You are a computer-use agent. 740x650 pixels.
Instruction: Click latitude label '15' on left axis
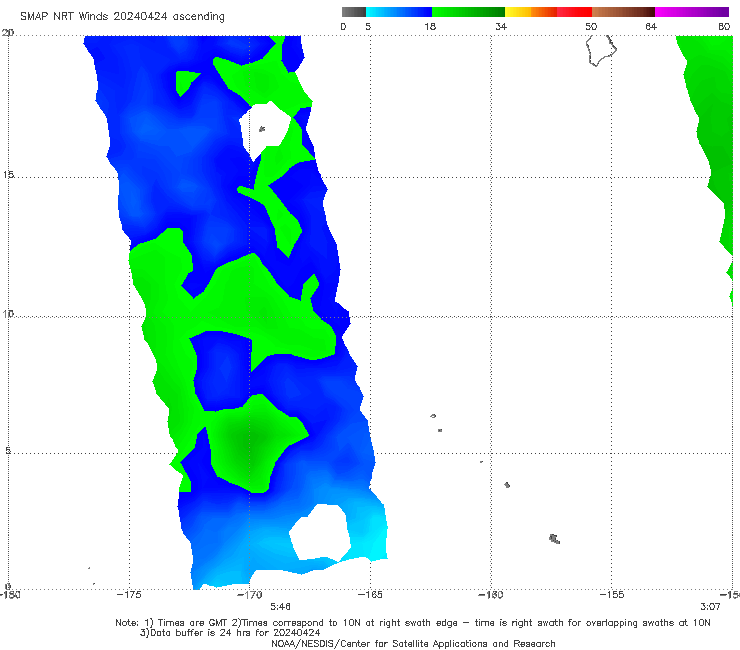tap(8, 175)
